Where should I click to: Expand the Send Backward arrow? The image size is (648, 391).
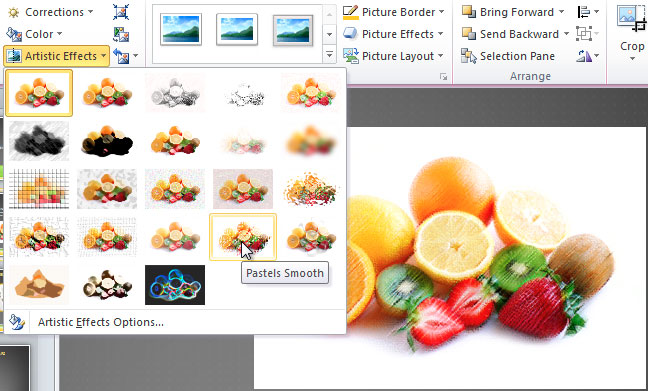click(567, 34)
